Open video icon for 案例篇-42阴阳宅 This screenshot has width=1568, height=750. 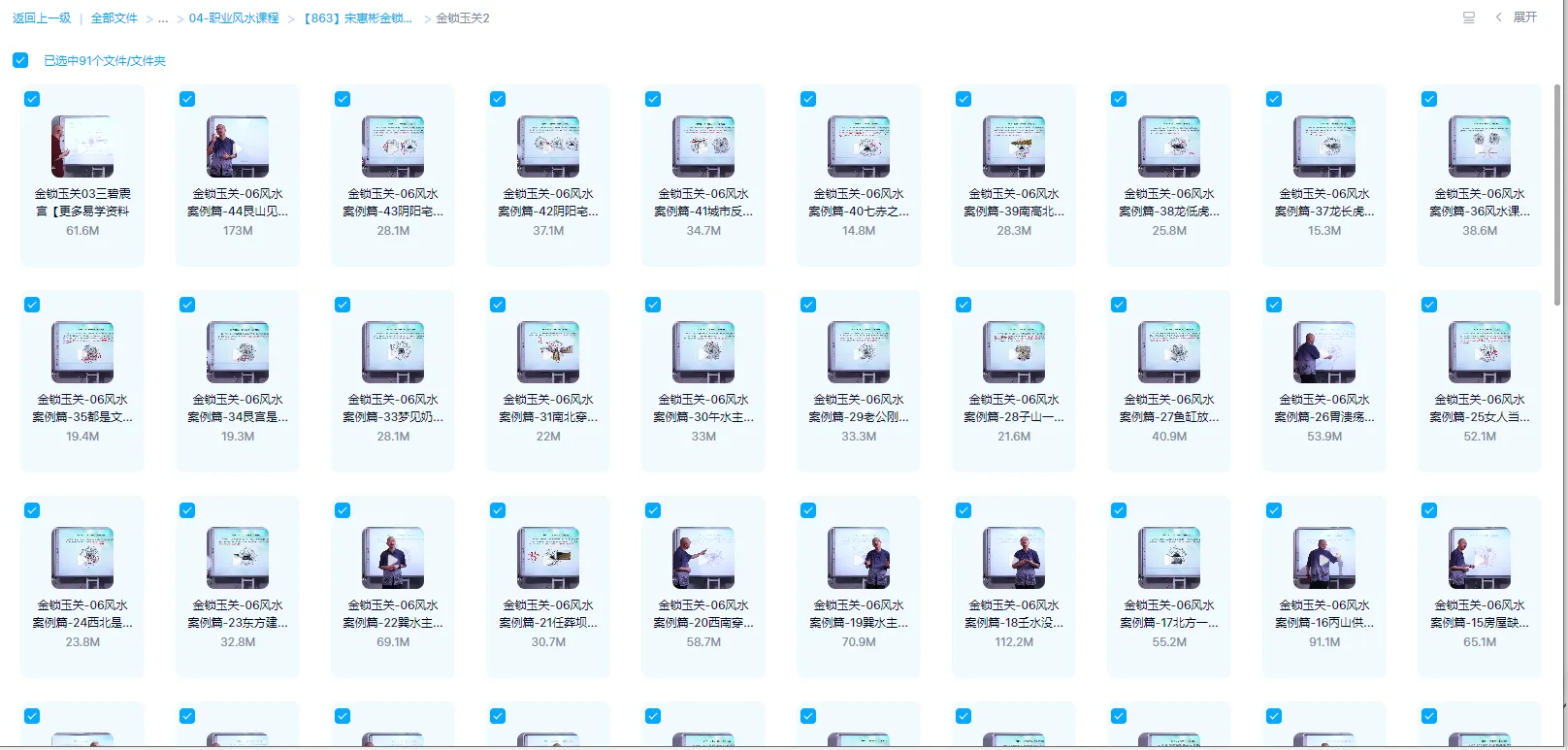pos(548,147)
